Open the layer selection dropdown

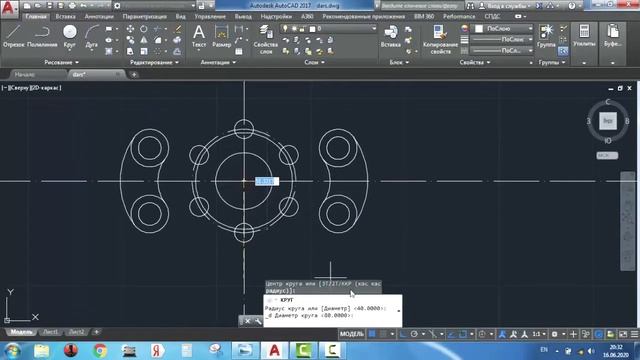click(329, 29)
